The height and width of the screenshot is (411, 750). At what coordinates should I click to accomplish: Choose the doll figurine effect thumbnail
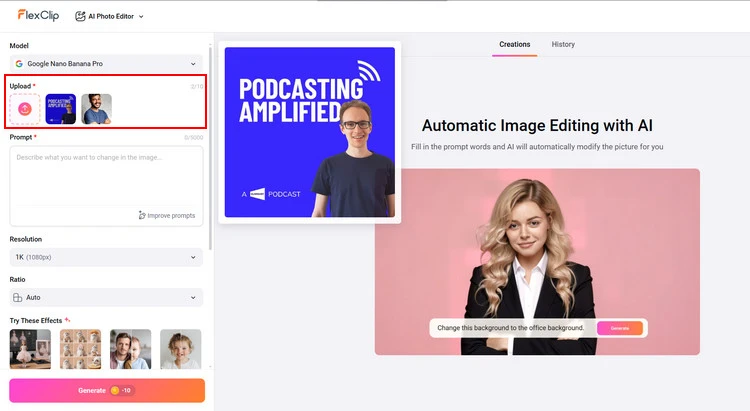[x=30, y=349]
